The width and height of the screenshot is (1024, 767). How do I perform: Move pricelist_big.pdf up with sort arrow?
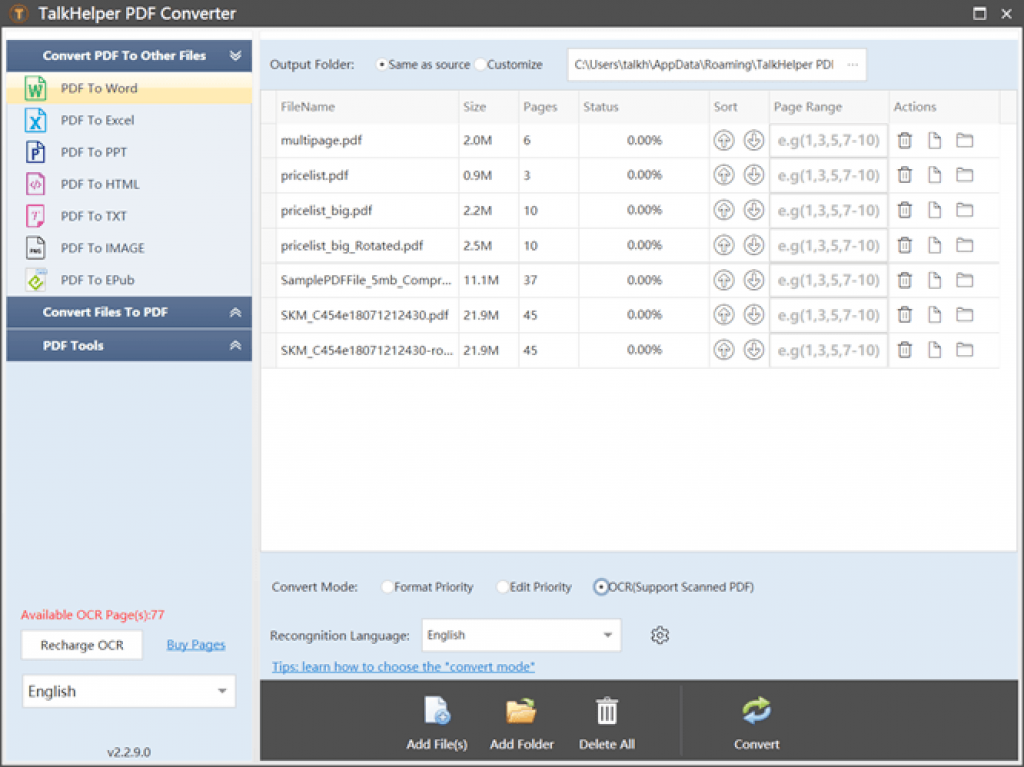tap(724, 210)
